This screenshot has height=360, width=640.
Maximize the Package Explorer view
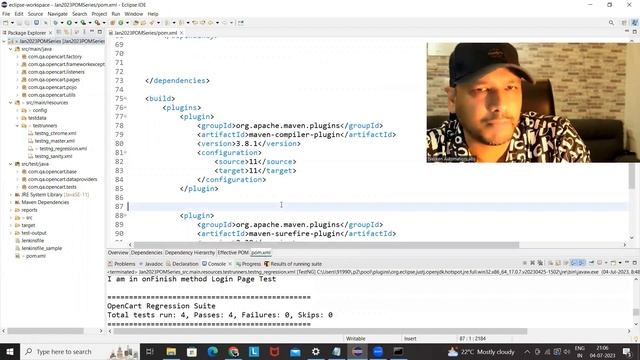click(100, 32)
